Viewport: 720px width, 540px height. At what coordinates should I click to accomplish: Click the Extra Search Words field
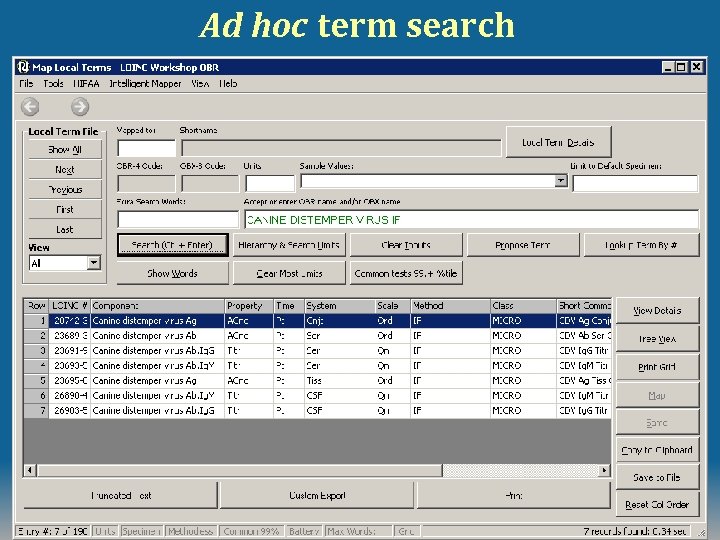pyautogui.click(x=178, y=219)
